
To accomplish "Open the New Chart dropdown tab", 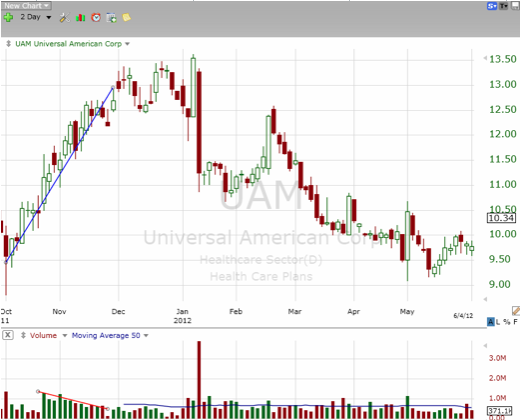I will pos(26,6).
